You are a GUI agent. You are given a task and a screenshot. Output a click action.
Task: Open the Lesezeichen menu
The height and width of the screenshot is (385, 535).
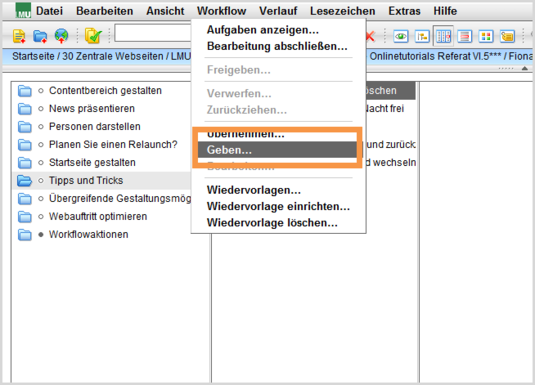pos(343,11)
